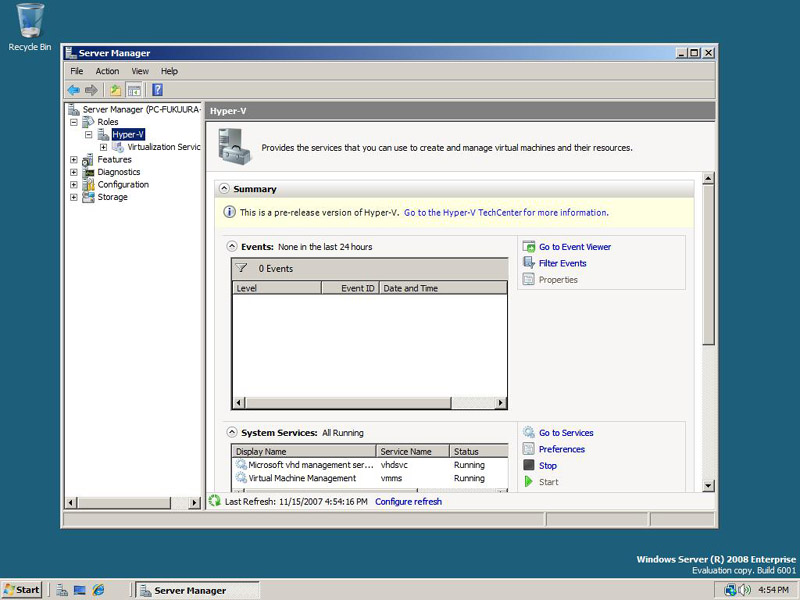The height and width of the screenshot is (600, 800).
Task: Open the Start menu
Action: coord(22,590)
